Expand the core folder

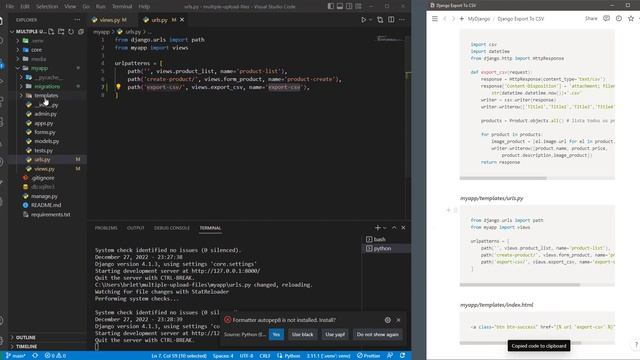36,50
